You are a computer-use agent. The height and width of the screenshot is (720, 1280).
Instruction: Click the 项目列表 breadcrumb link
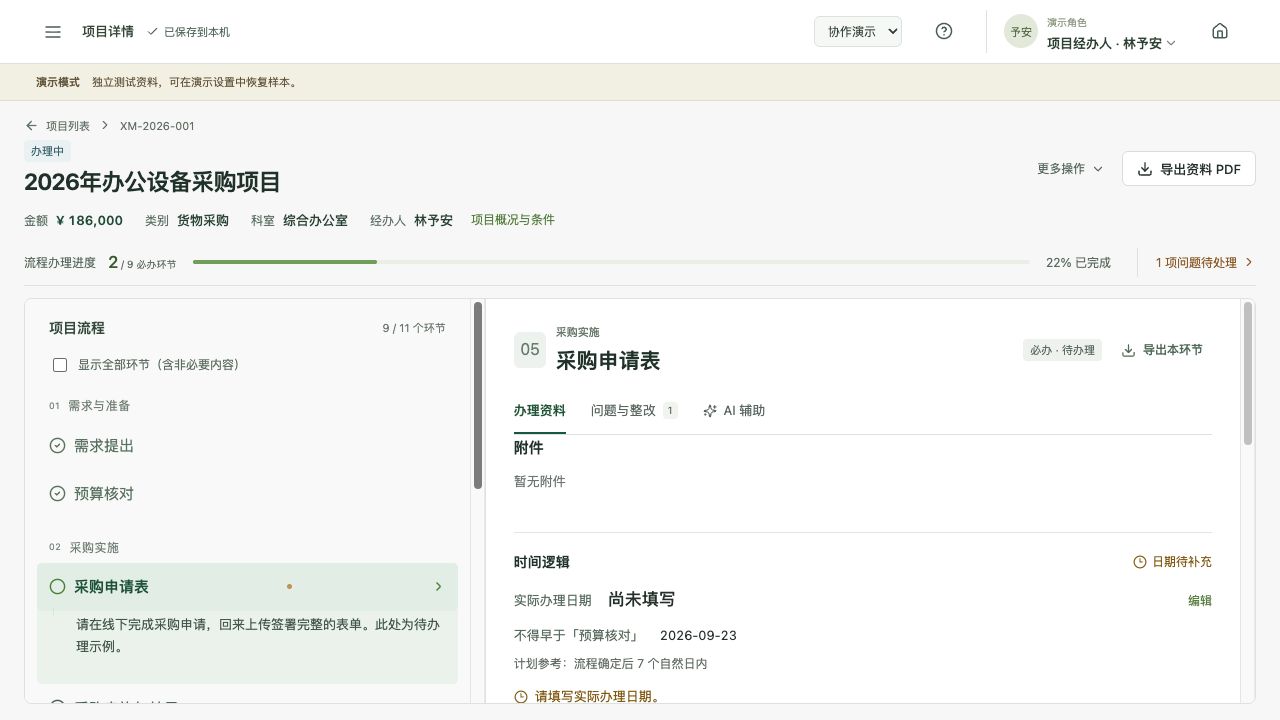tap(68, 126)
